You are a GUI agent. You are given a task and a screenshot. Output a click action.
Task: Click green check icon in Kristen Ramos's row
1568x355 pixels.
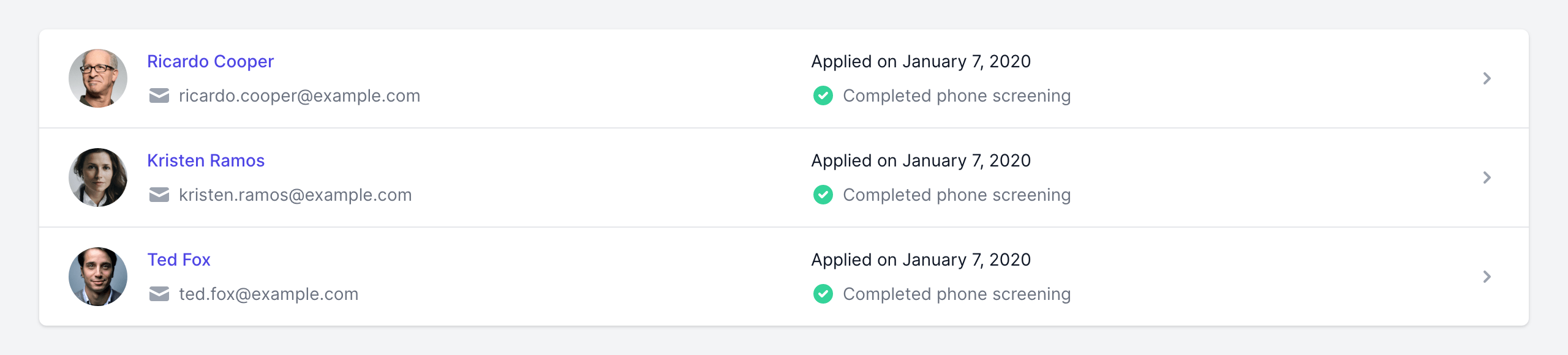pyautogui.click(x=823, y=195)
